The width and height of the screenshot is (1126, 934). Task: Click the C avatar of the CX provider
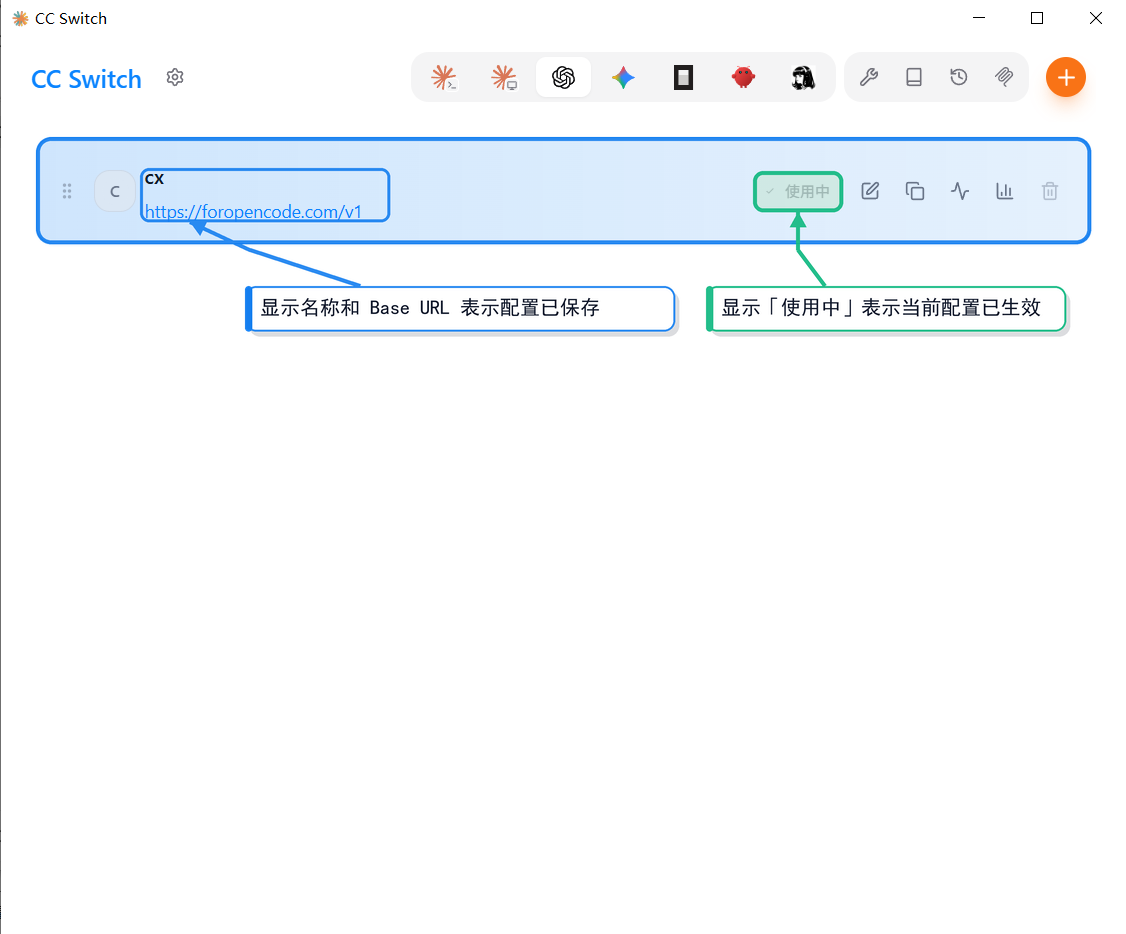pos(115,191)
